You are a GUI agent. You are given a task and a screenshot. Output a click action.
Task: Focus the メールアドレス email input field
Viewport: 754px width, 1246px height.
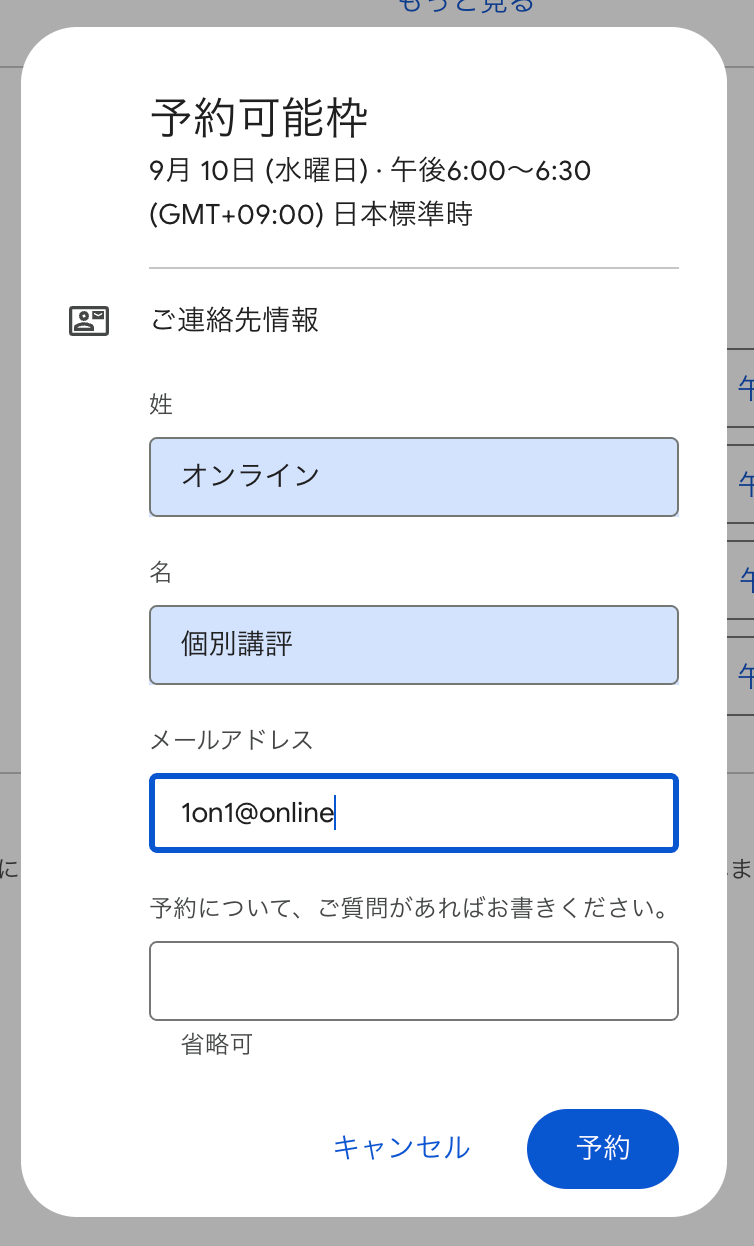pyautogui.click(x=413, y=812)
